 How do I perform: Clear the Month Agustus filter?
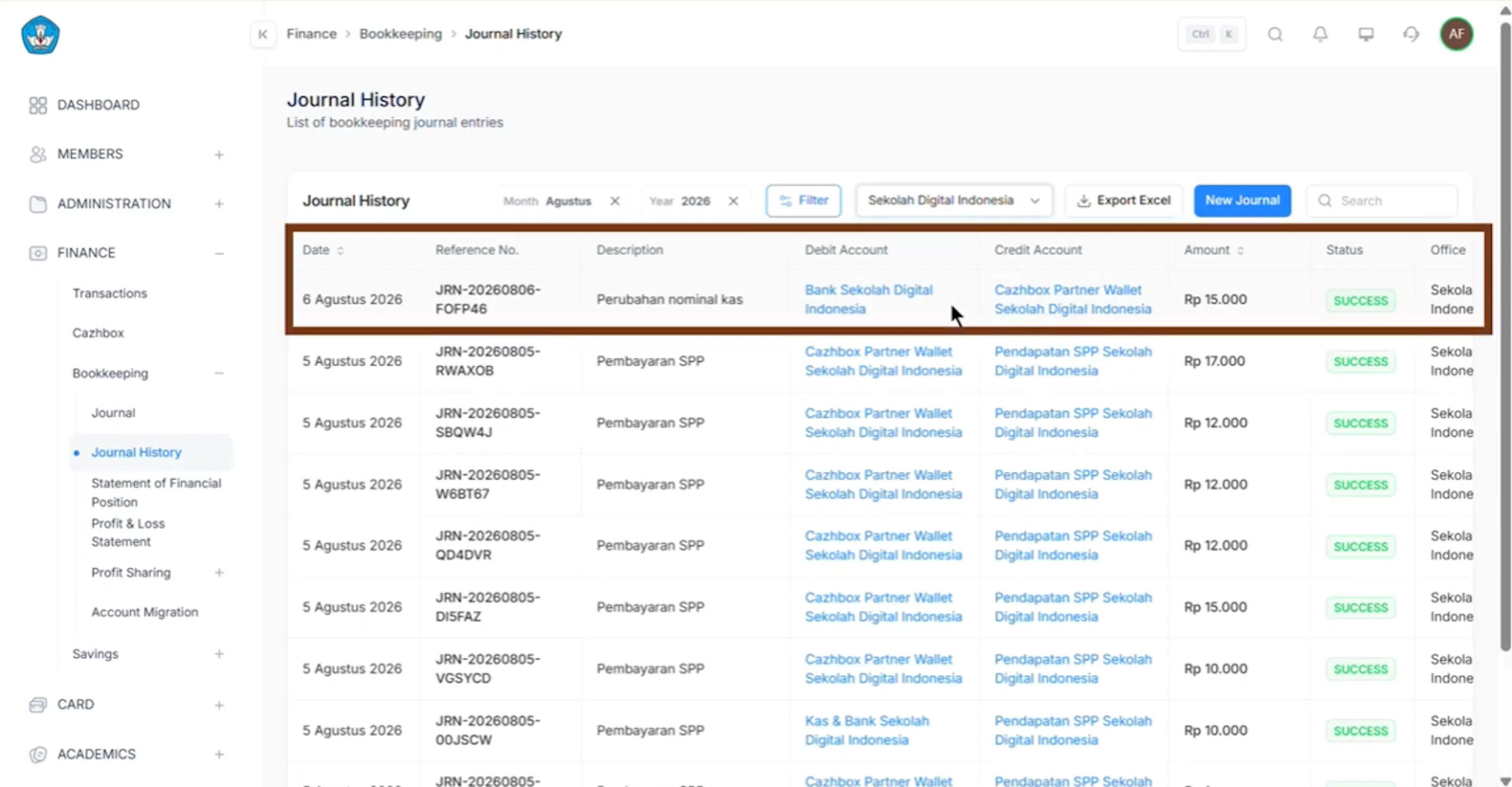point(615,201)
